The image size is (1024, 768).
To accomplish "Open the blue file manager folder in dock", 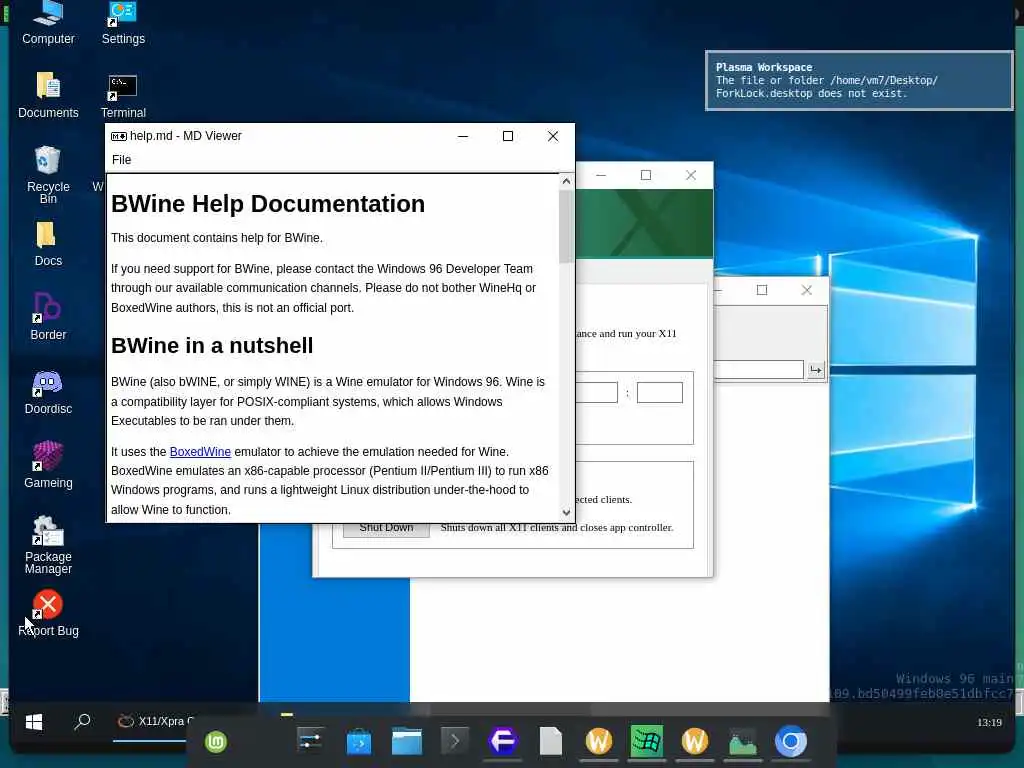I will 406,741.
